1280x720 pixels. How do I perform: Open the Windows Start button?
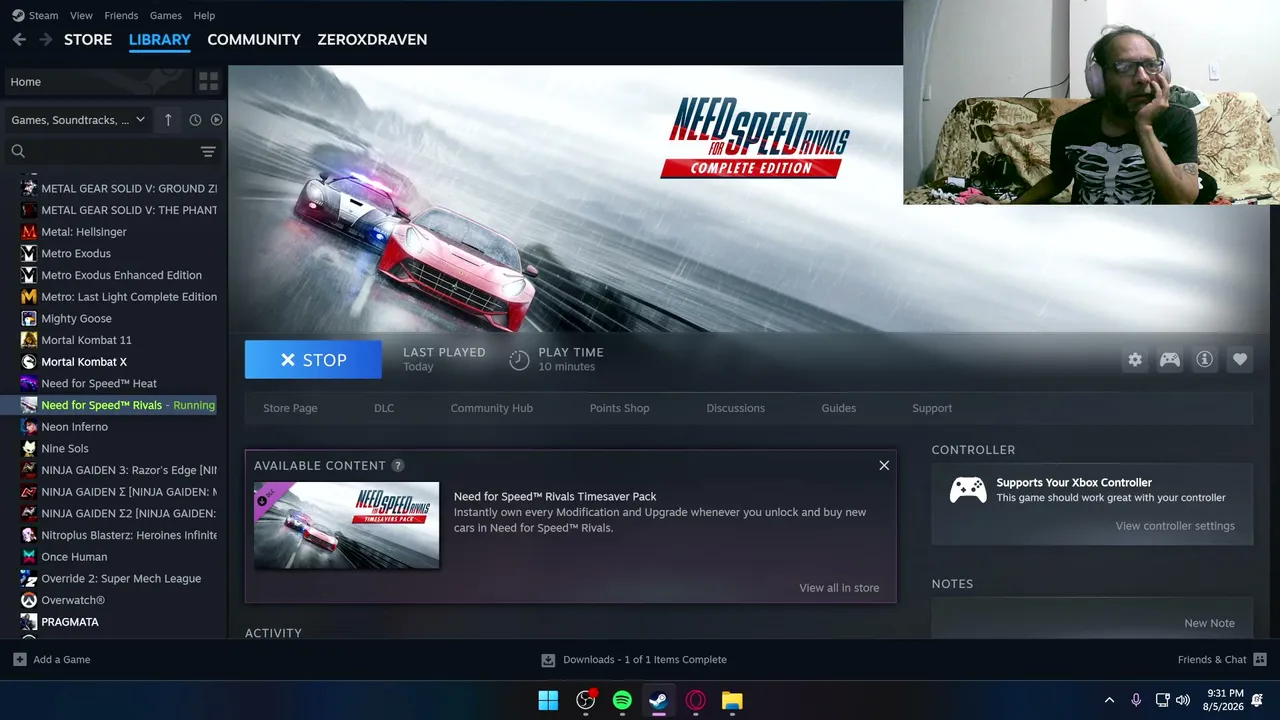548,701
